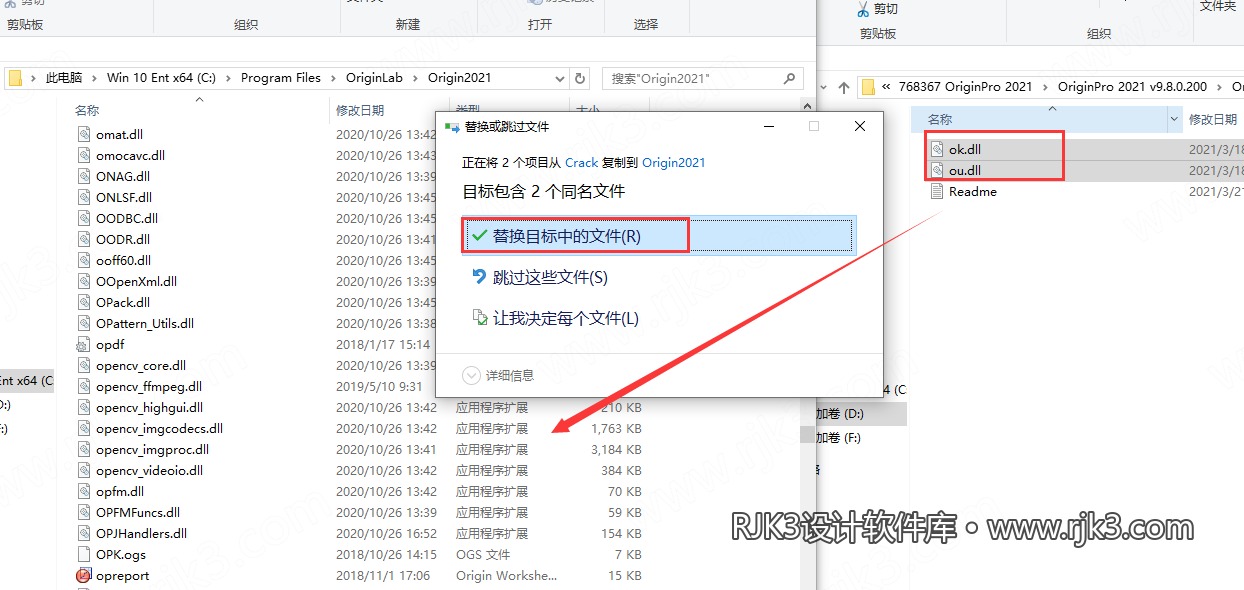The image size is (1244, 590).
Task: Select Readme file in Crack folder
Action: 973,191
